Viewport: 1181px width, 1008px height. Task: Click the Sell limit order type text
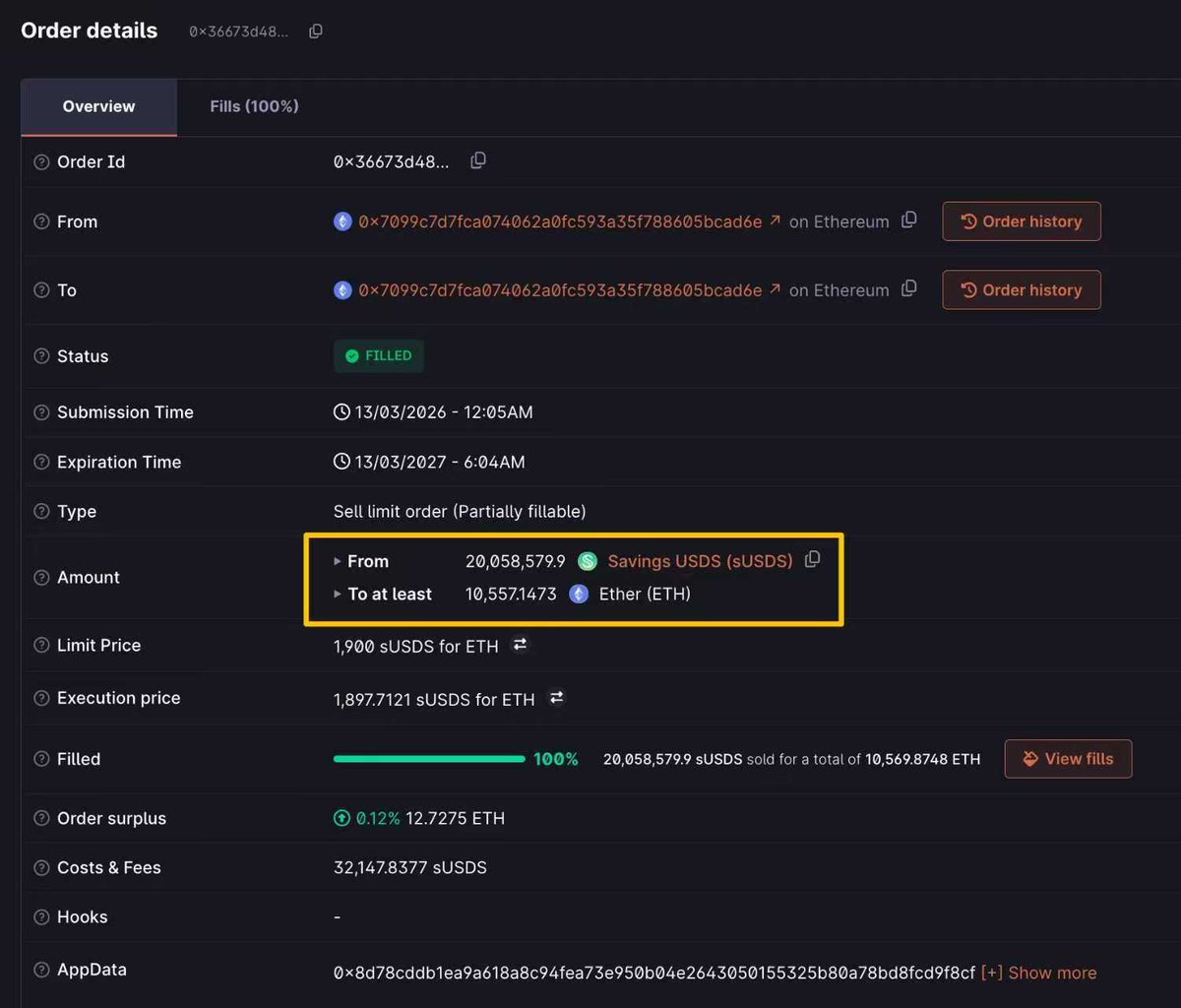tap(460, 512)
